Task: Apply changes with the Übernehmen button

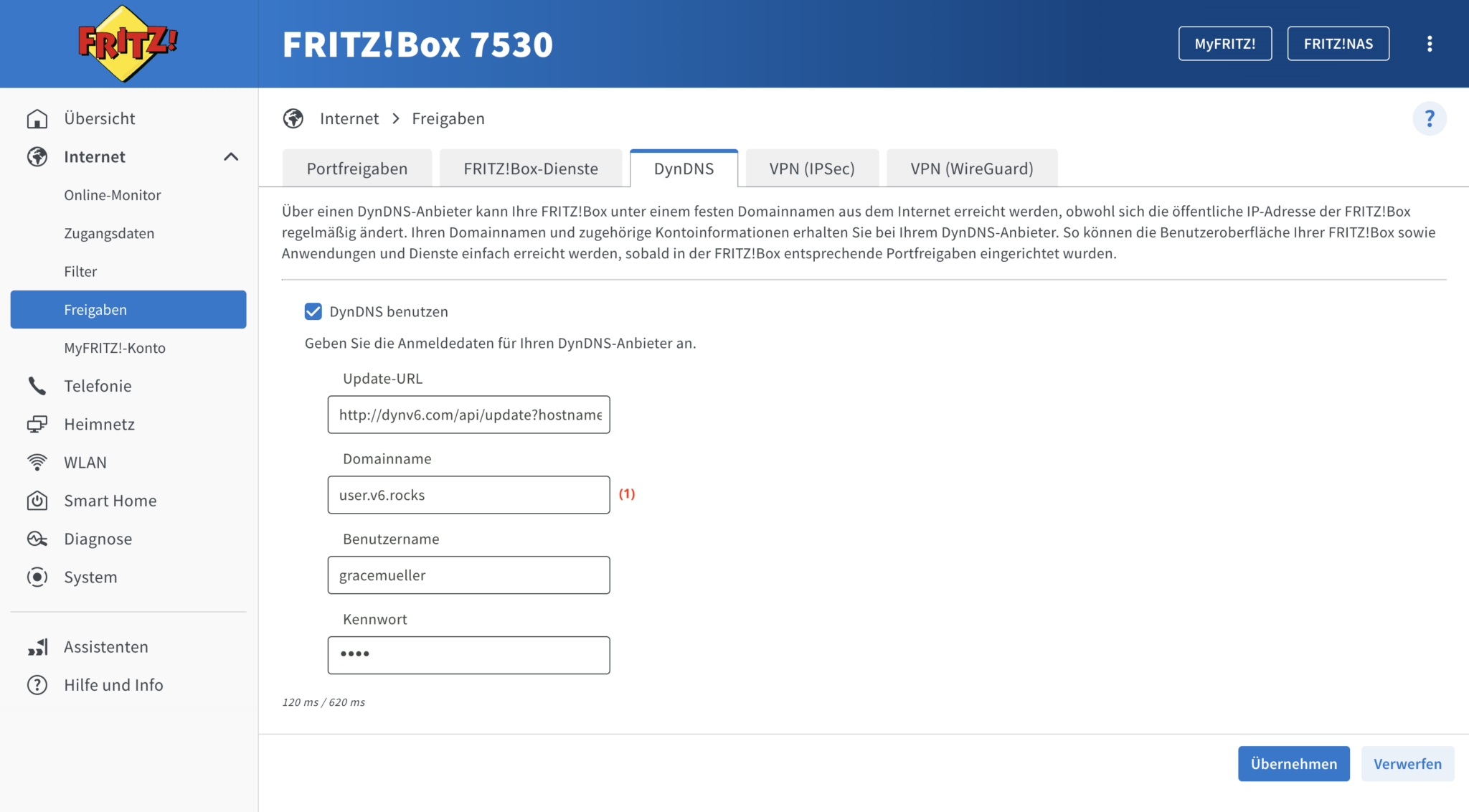Action: (1293, 763)
